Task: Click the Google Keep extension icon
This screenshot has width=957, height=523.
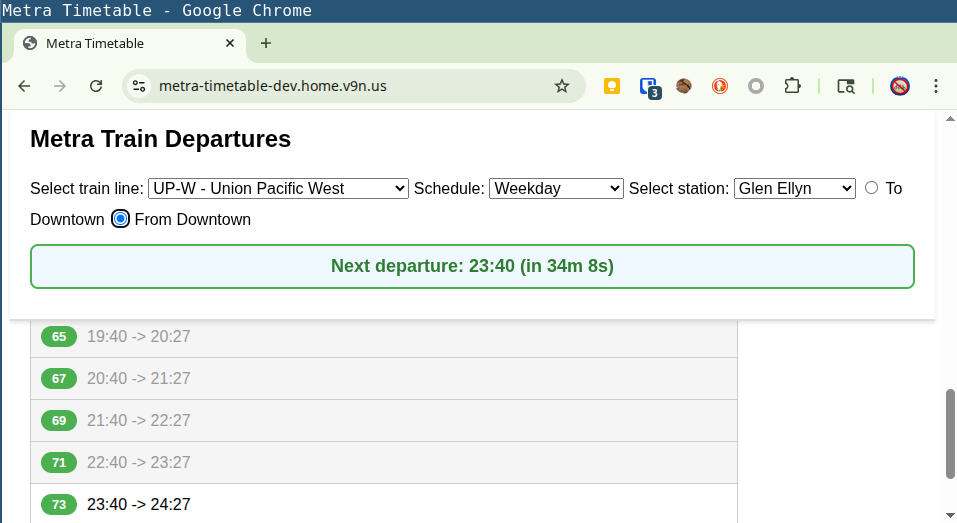Action: click(x=612, y=86)
